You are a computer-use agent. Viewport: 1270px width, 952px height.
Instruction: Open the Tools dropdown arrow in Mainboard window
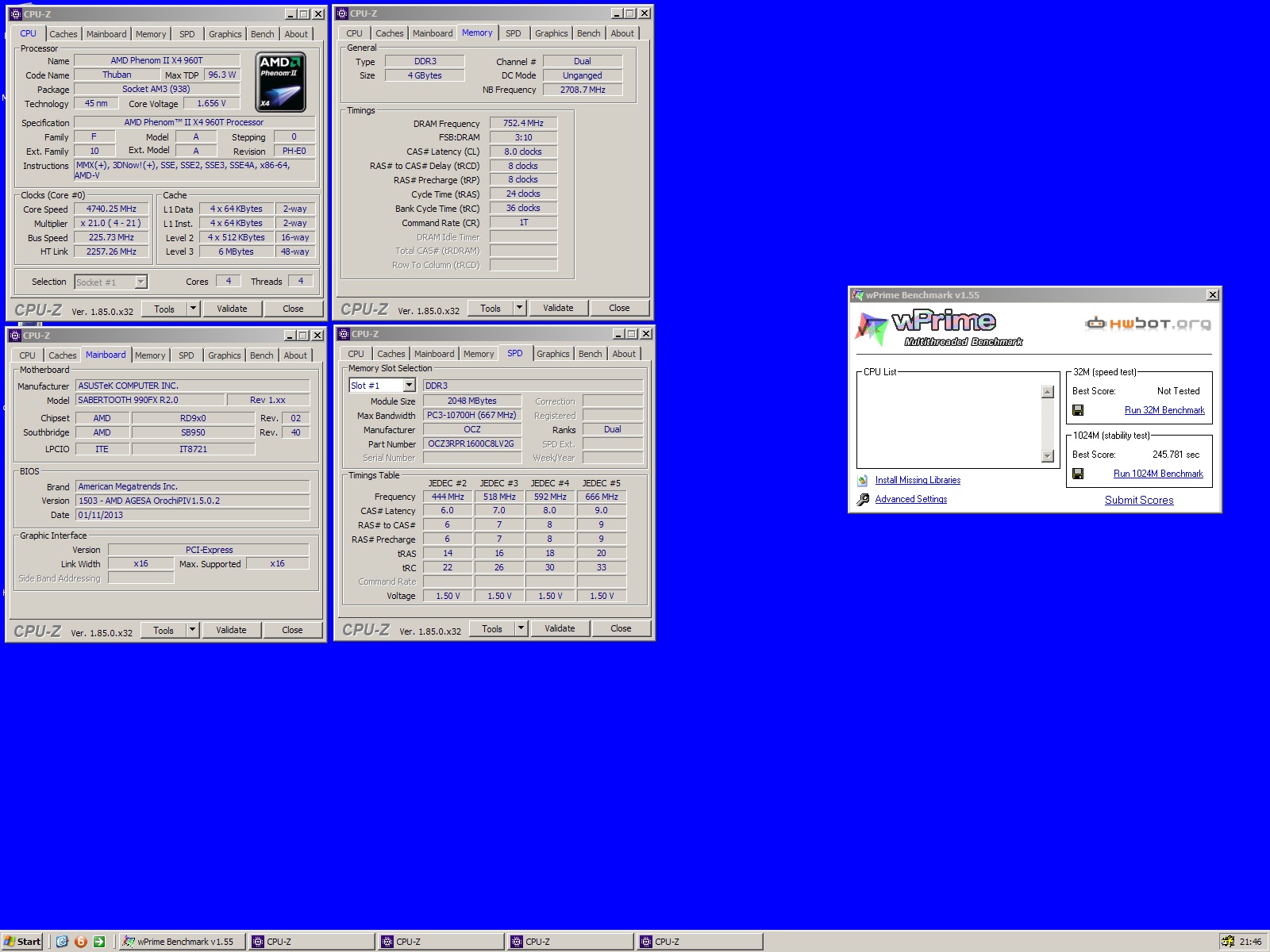(x=192, y=630)
